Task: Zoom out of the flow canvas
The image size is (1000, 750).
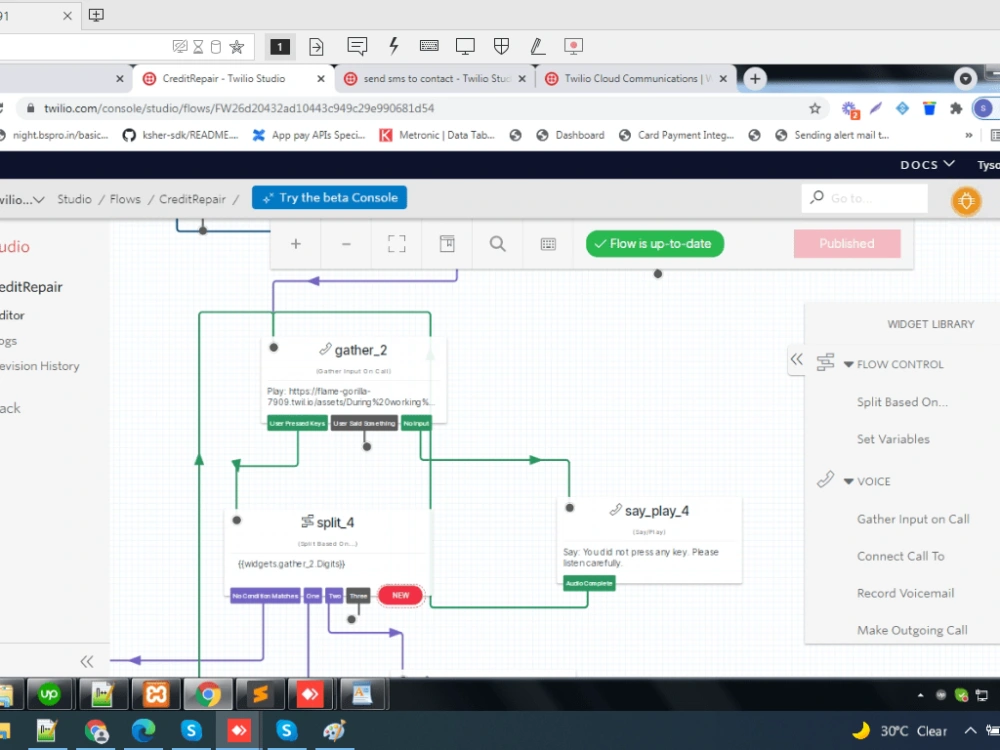Action: point(346,243)
